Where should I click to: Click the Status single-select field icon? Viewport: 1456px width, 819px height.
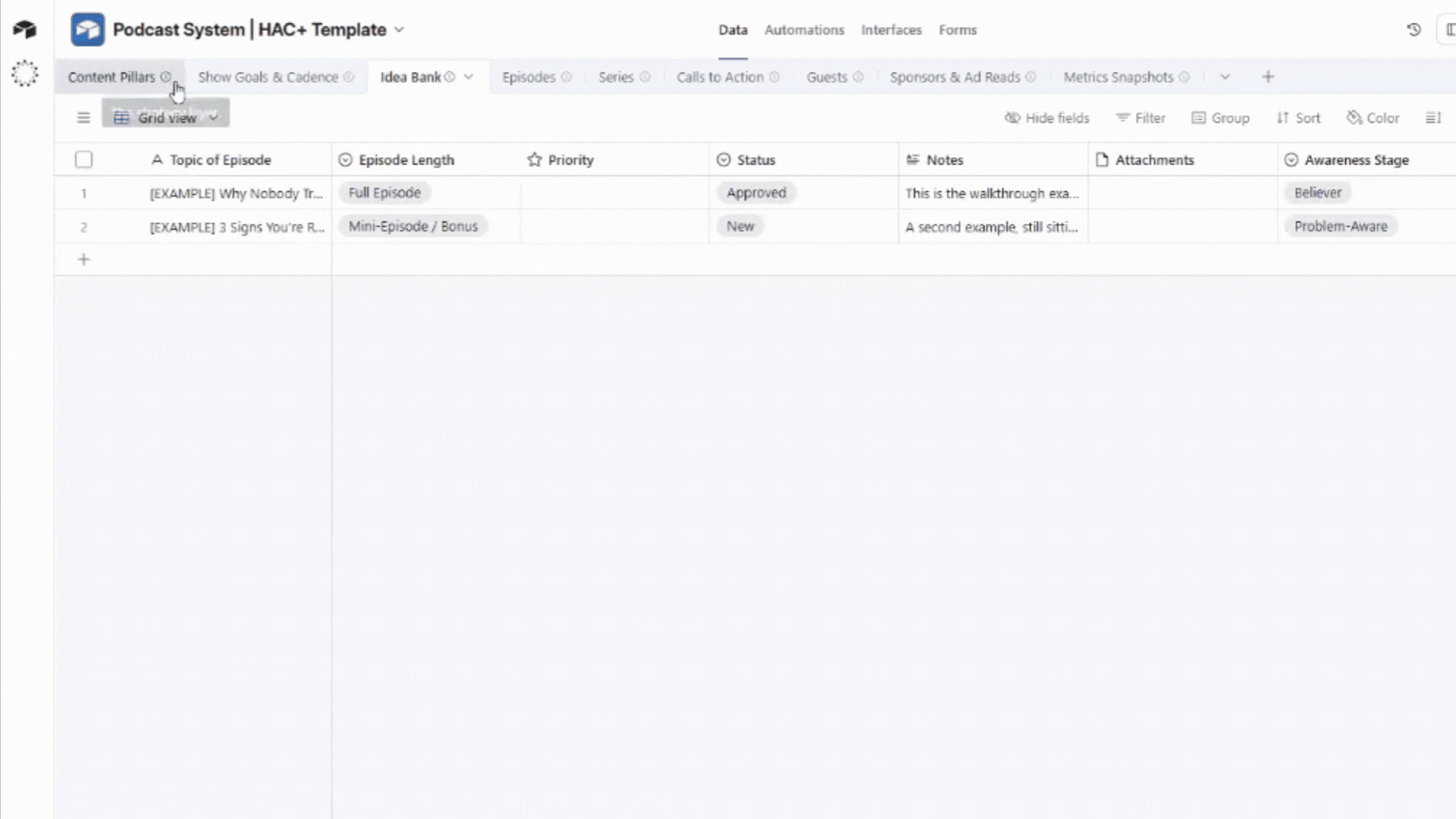[x=723, y=160]
